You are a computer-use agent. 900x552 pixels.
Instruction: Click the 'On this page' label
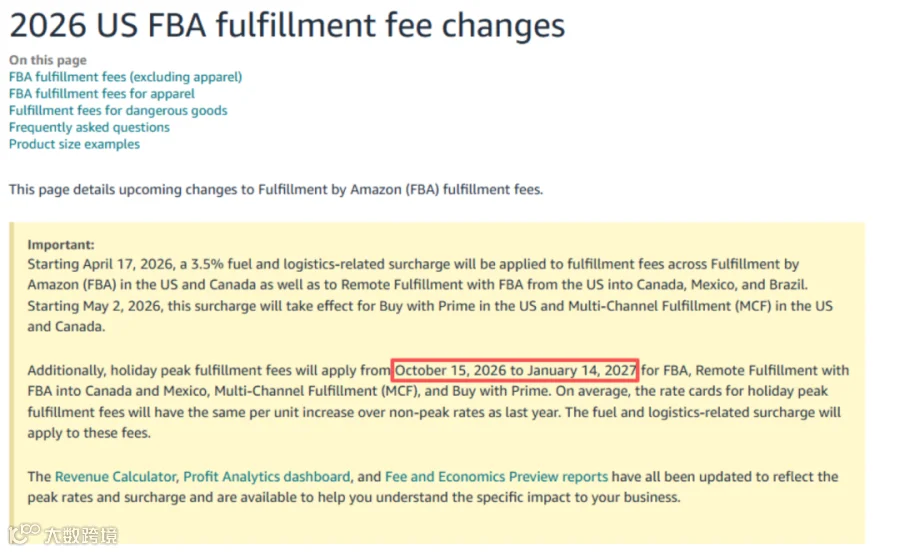pyautogui.click(x=48, y=60)
